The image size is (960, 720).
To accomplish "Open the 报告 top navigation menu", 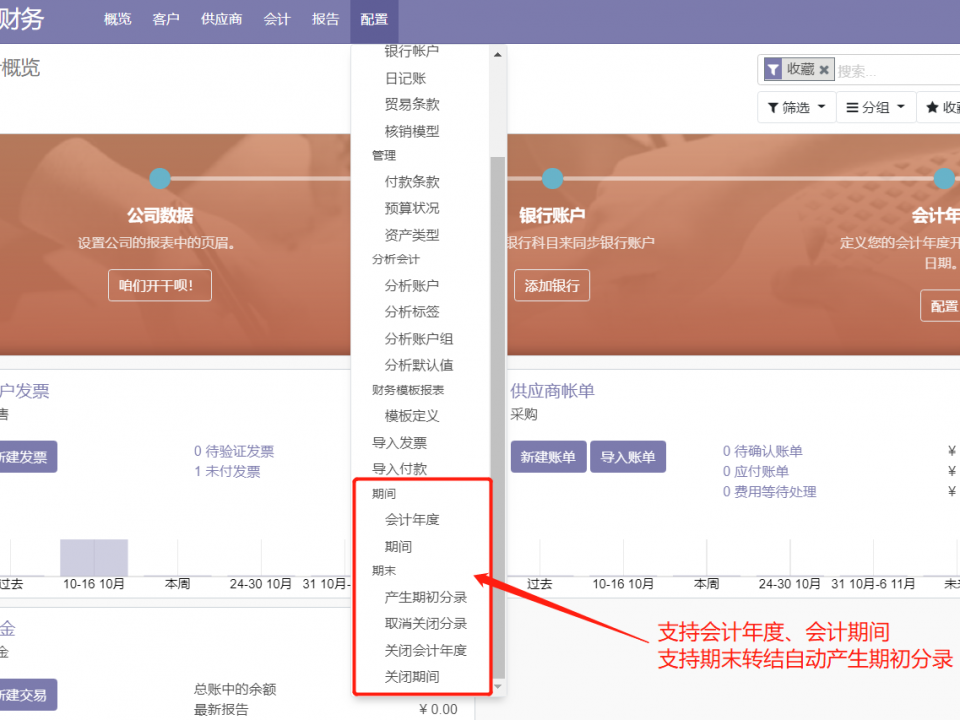I will (x=325, y=20).
